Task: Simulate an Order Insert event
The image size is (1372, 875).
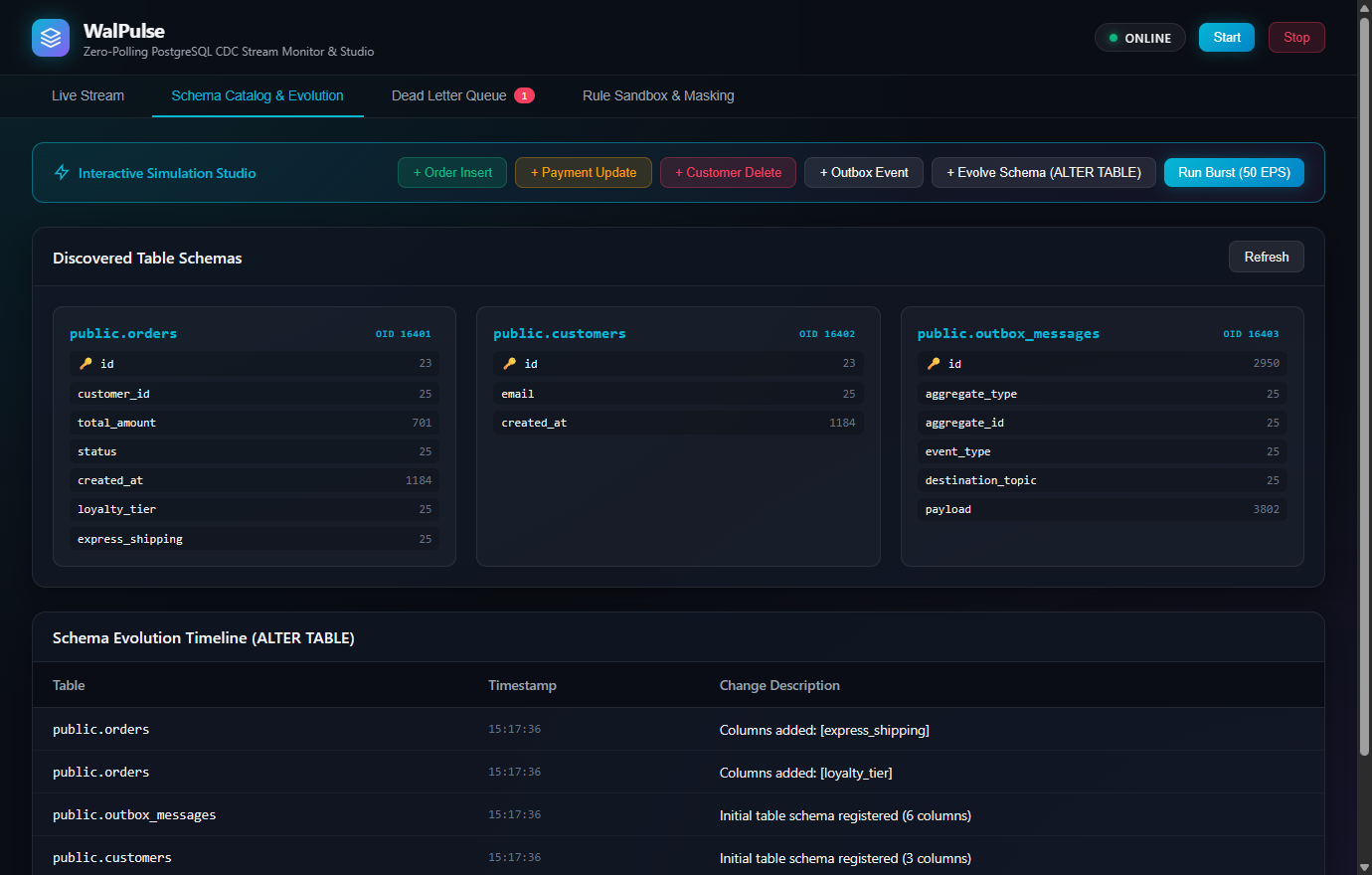Action: (x=452, y=172)
